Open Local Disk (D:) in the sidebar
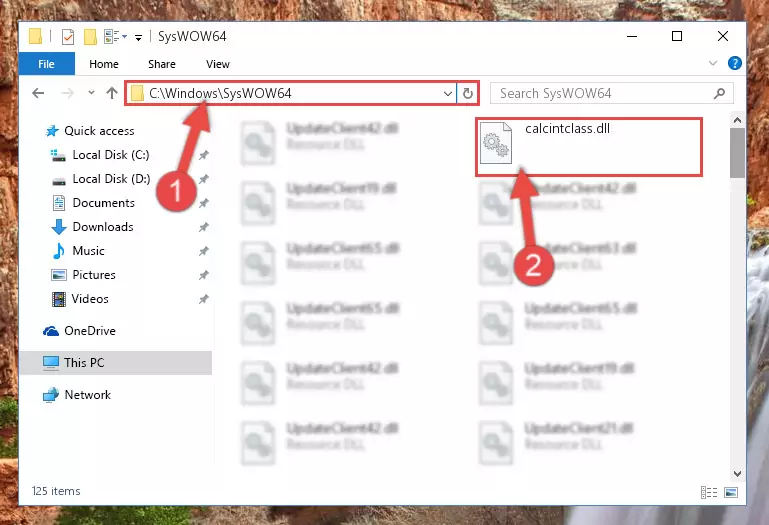The image size is (769, 525). pos(111,179)
